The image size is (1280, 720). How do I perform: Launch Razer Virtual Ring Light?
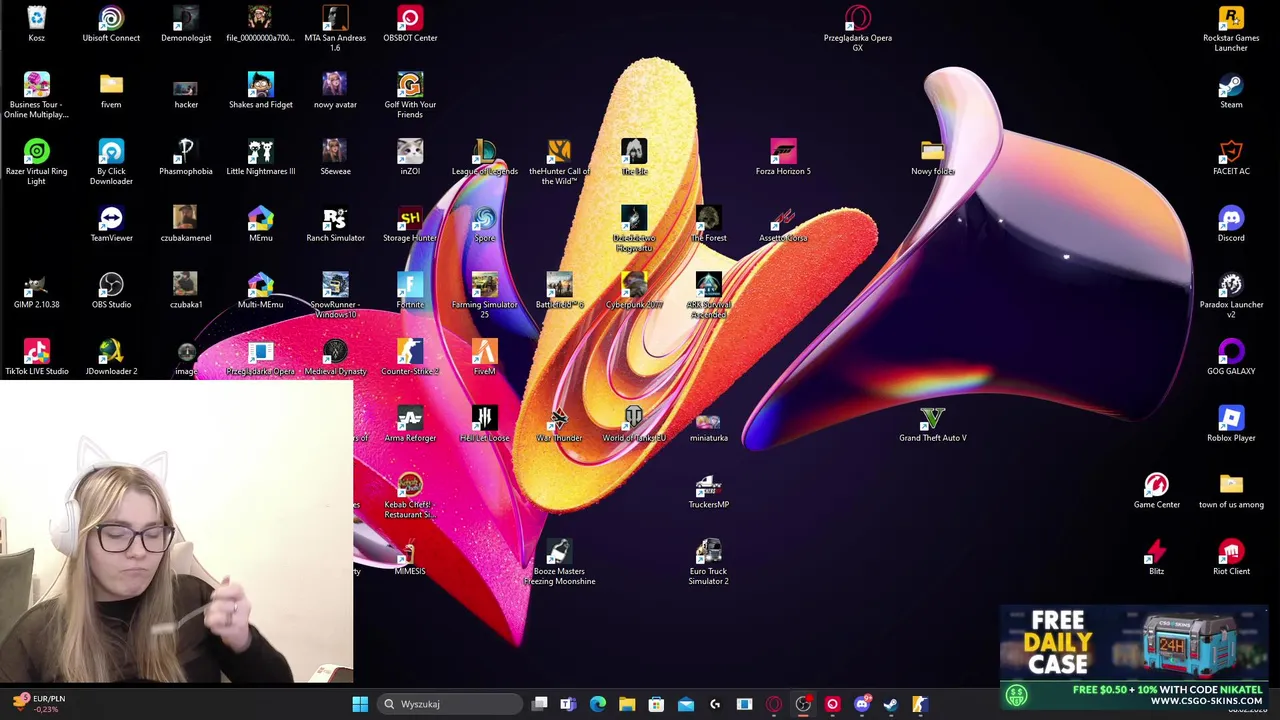pos(36,162)
